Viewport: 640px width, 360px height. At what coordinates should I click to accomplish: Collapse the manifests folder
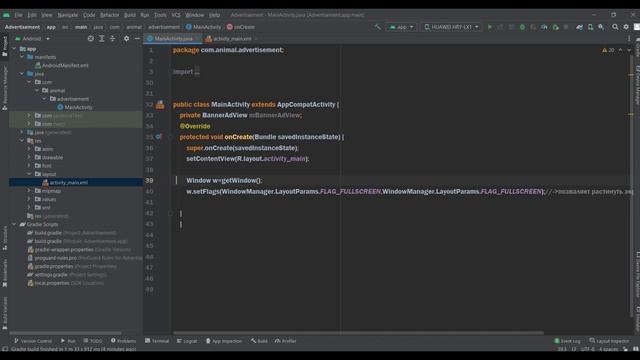pyautogui.click(x=22, y=57)
